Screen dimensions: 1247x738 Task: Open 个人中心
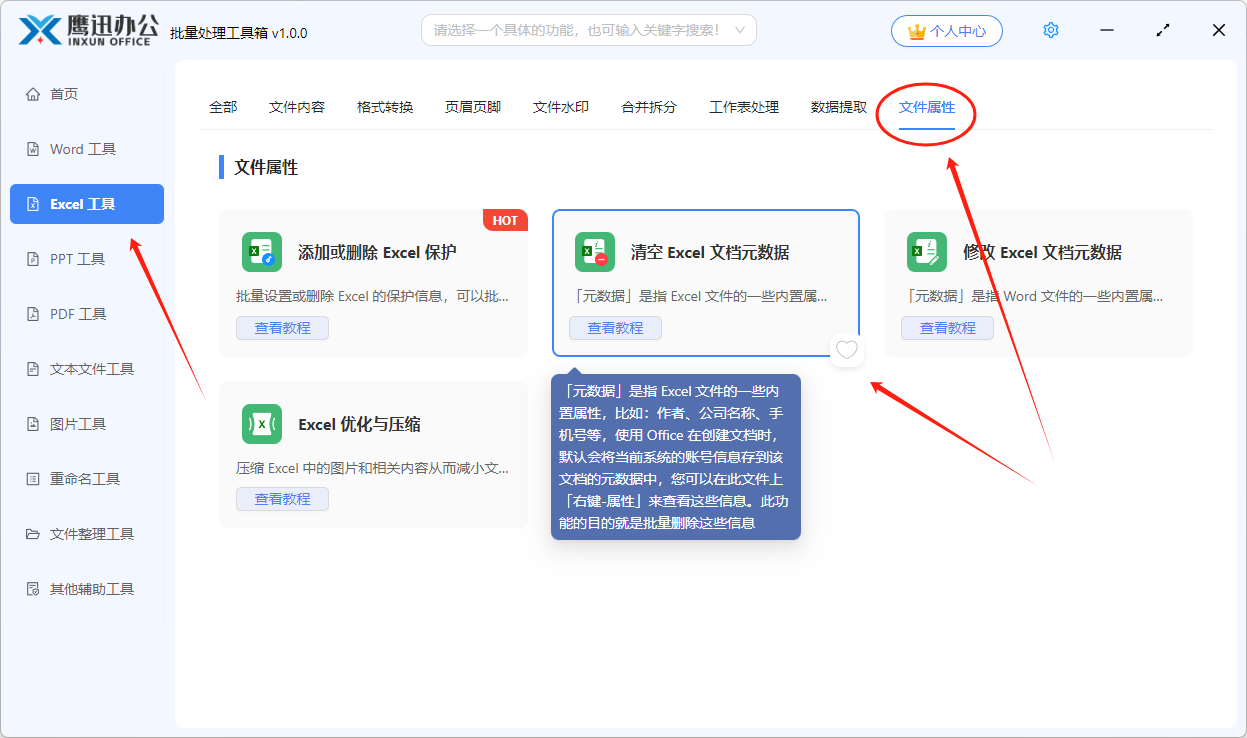click(x=946, y=30)
